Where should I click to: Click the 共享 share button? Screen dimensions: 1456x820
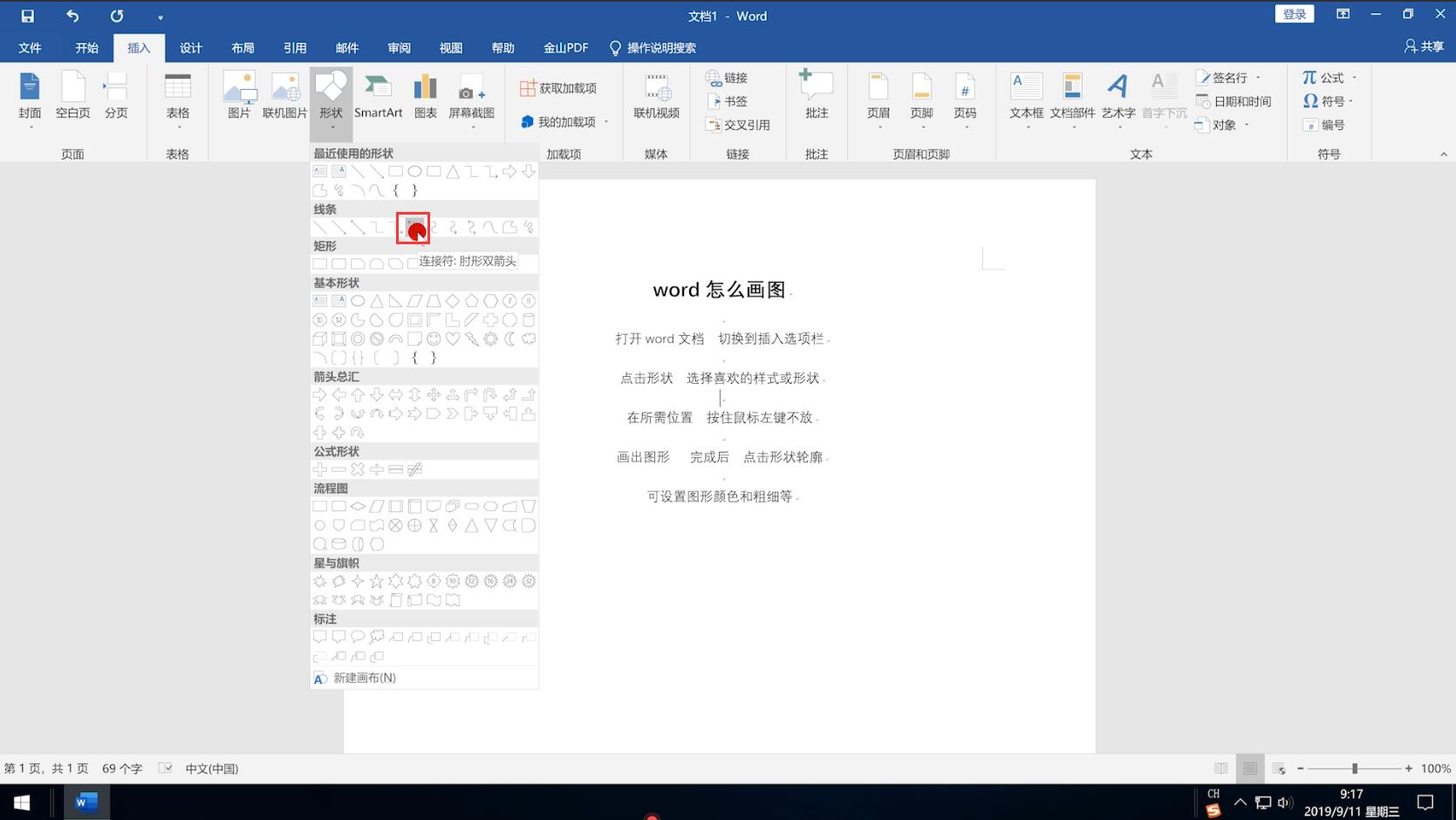pyautogui.click(x=1424, y=46)
